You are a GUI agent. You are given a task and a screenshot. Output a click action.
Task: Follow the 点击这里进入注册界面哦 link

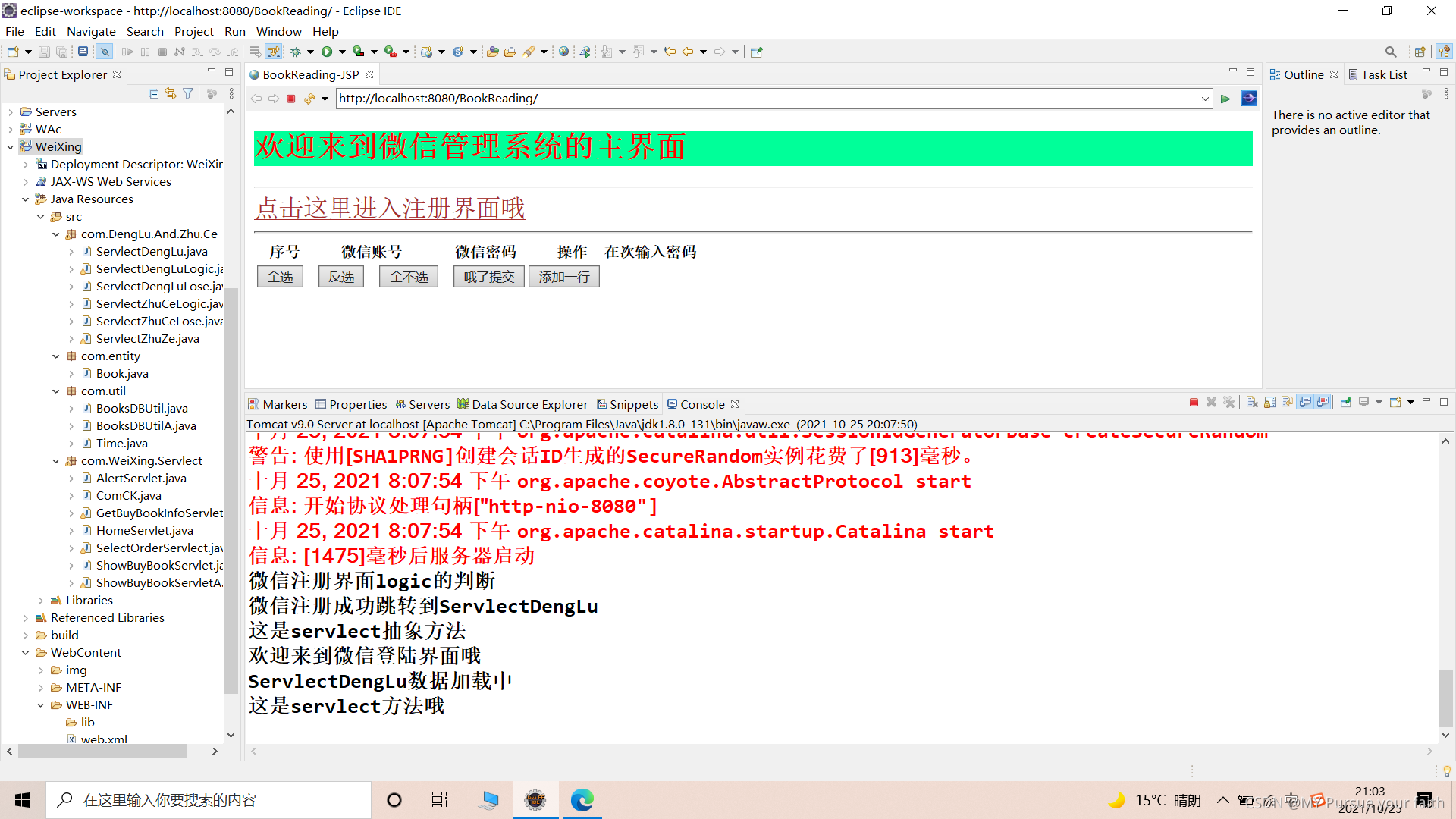[390, 209]
